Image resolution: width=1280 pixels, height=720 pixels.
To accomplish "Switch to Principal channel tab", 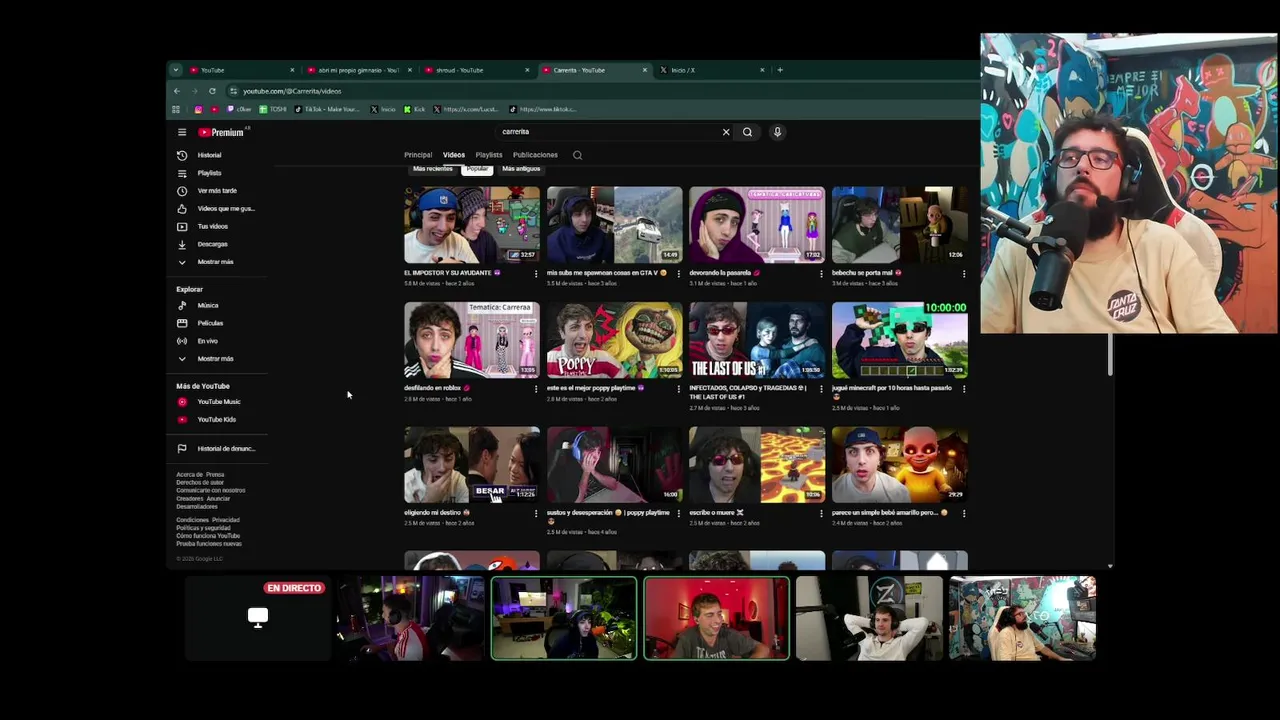I will tap(418, 155).
